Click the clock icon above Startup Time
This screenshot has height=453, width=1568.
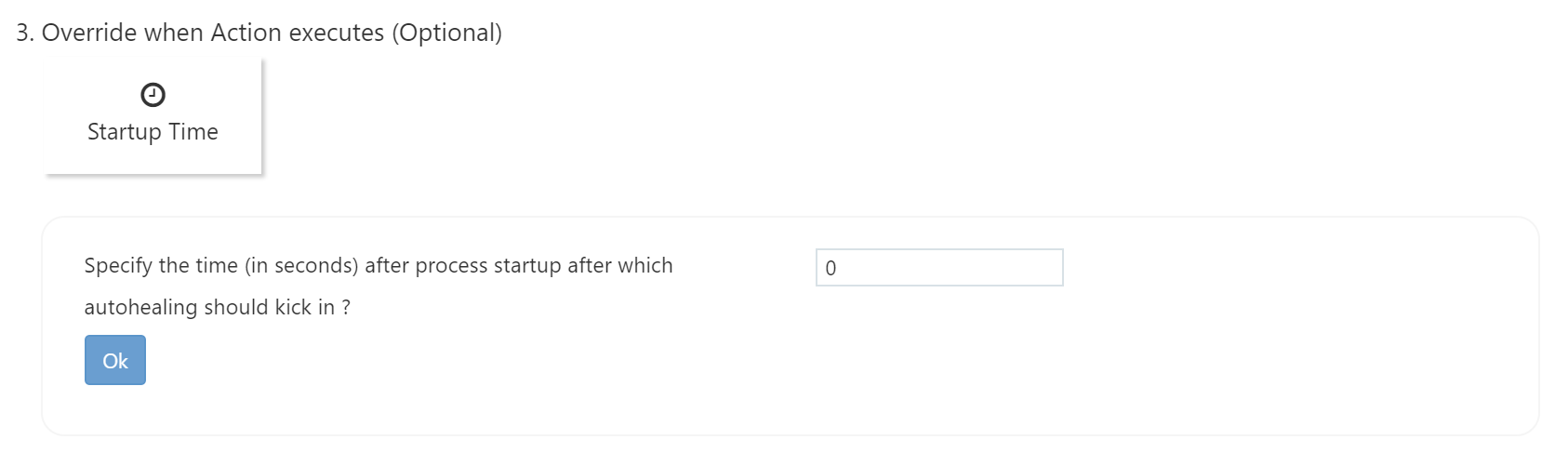coord(153,95)
